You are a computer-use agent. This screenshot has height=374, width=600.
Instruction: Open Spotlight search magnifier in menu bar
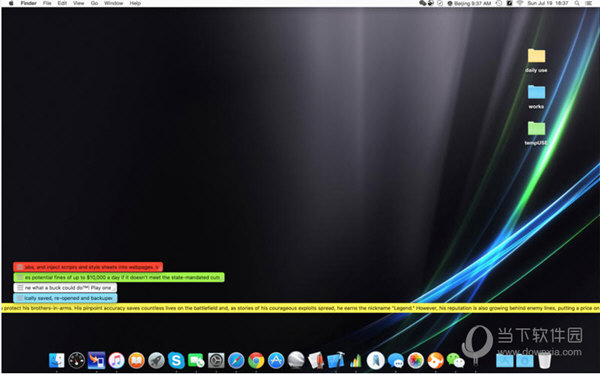click(x=577, y=3)
